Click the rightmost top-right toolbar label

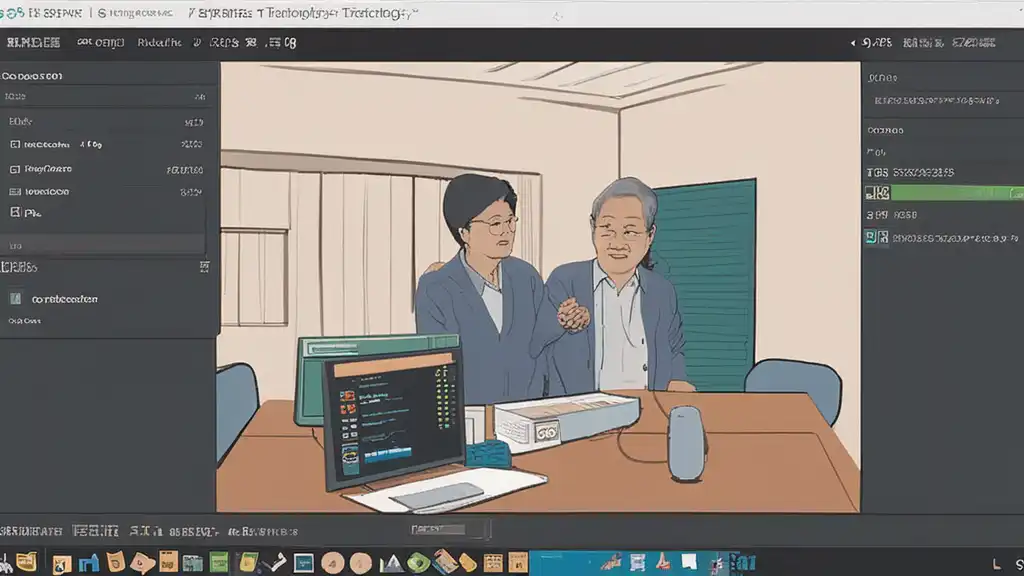974,43
